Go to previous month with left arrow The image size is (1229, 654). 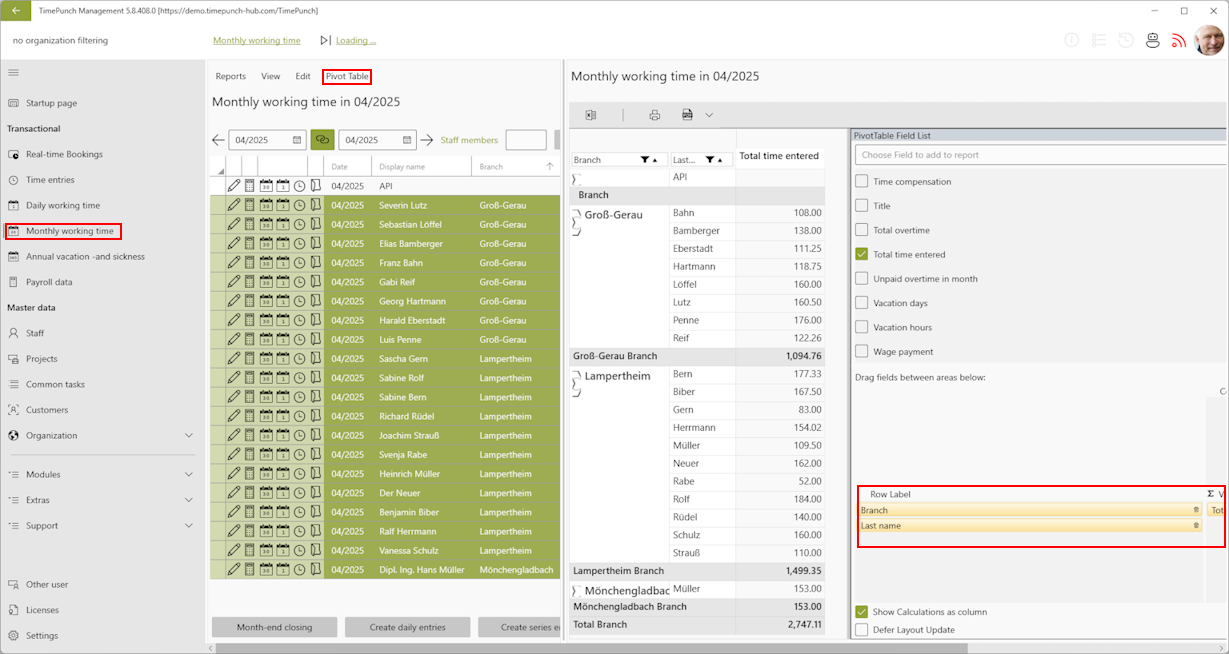coord(219,140)
